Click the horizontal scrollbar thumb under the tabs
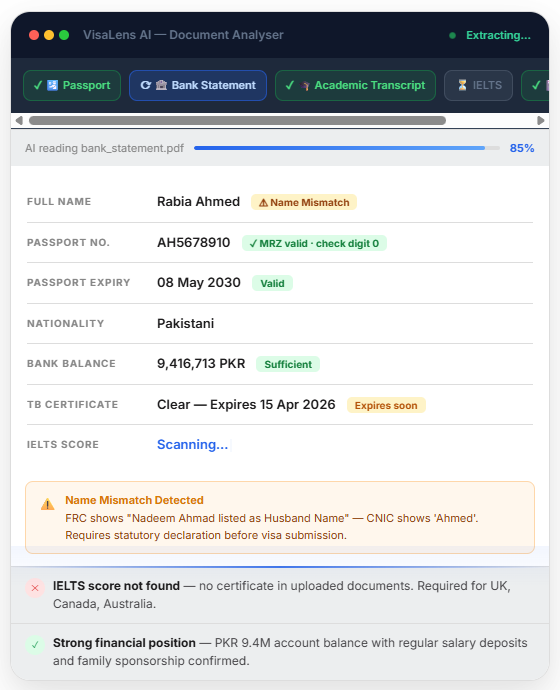The width and height of the screenshot is (560, 690). tap(237, 121)
